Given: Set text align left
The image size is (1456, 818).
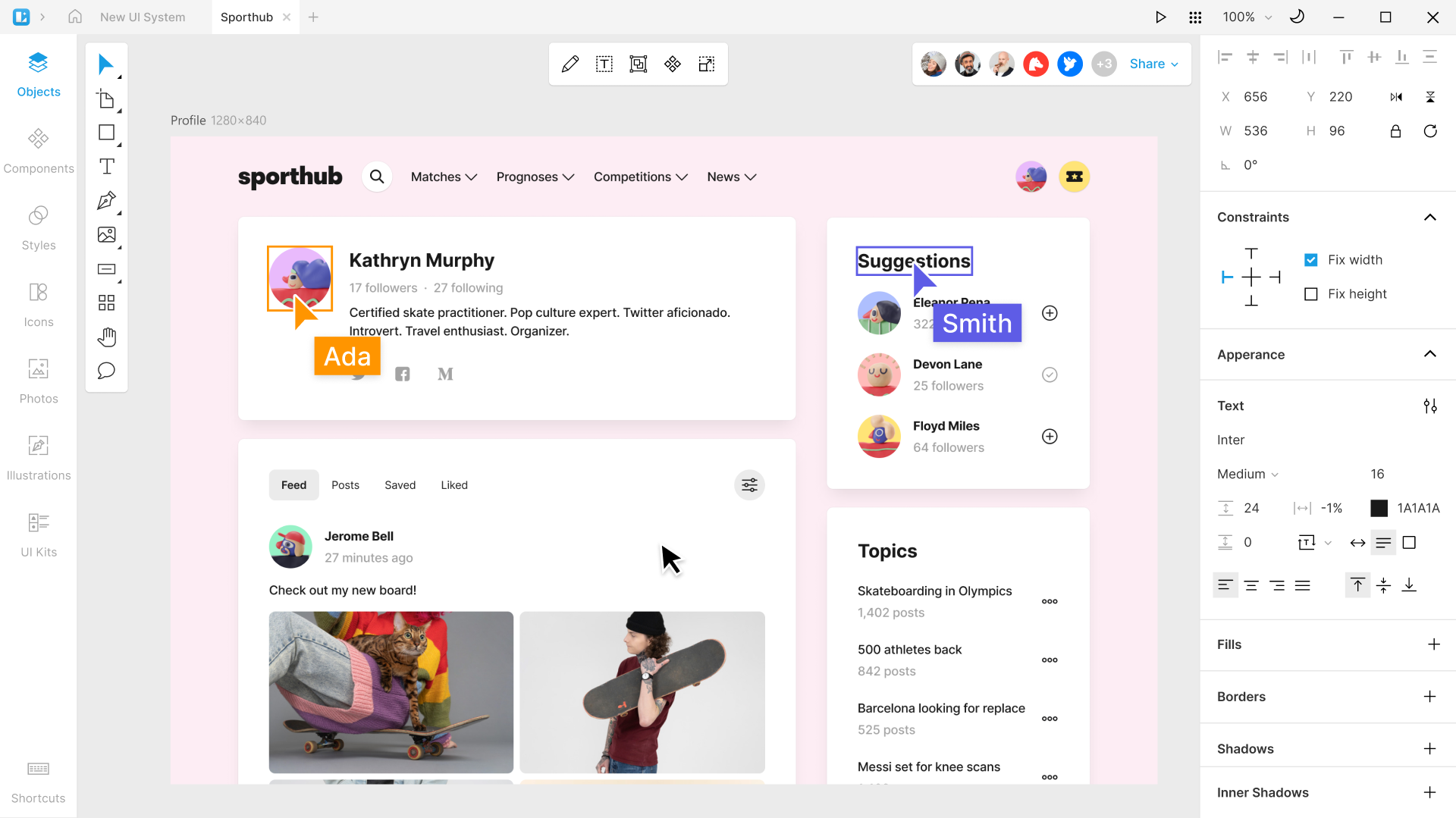Looking at the screenshot, I should pos(1225,585).
